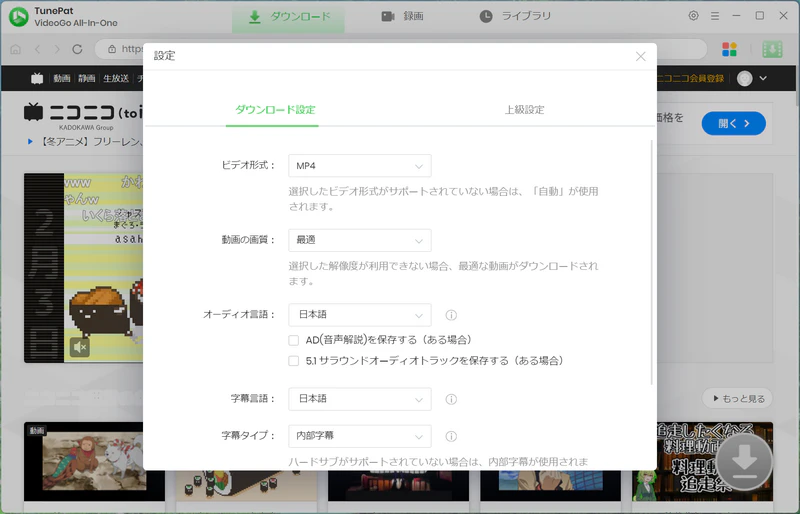Switch to the ダウンロード設定 tab
800x514 pixels.
(275, 110)
